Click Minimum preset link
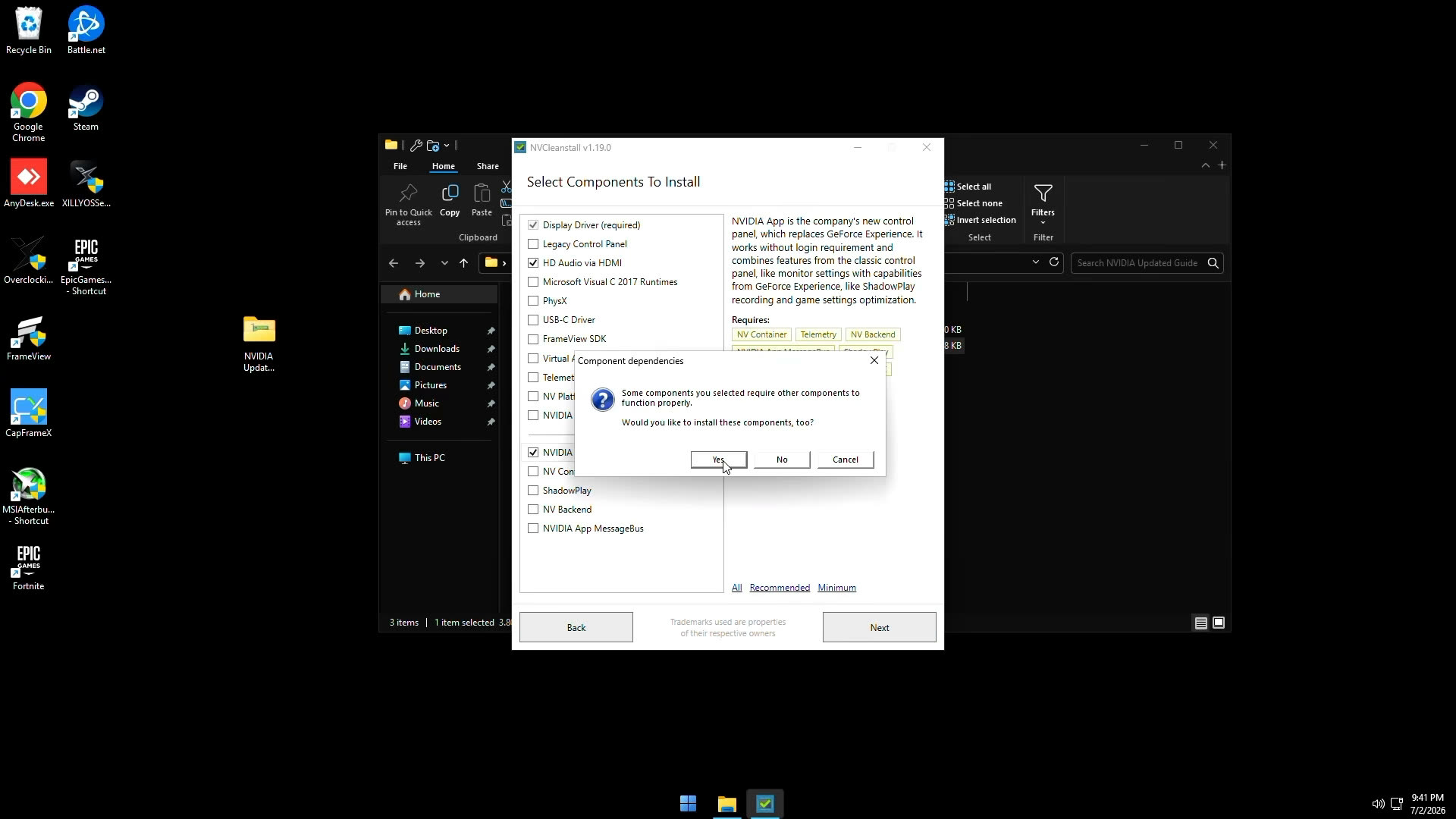Viewport: 1456px width, 819px height. click(x=837, y=588)
